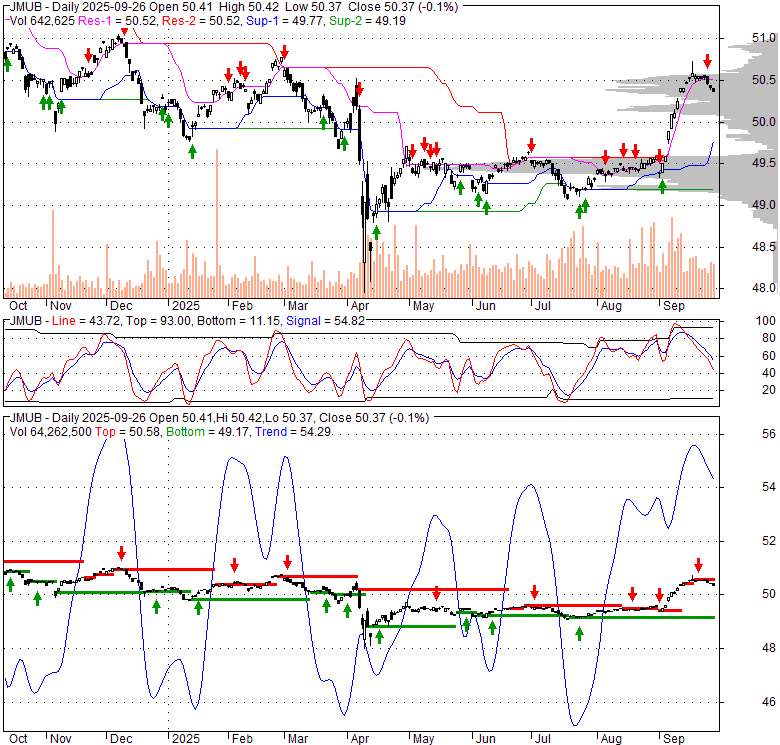780x745 pixels.
Task: Click the red sell arrow above the September price peak in the top chart
Action: [707, 62]
